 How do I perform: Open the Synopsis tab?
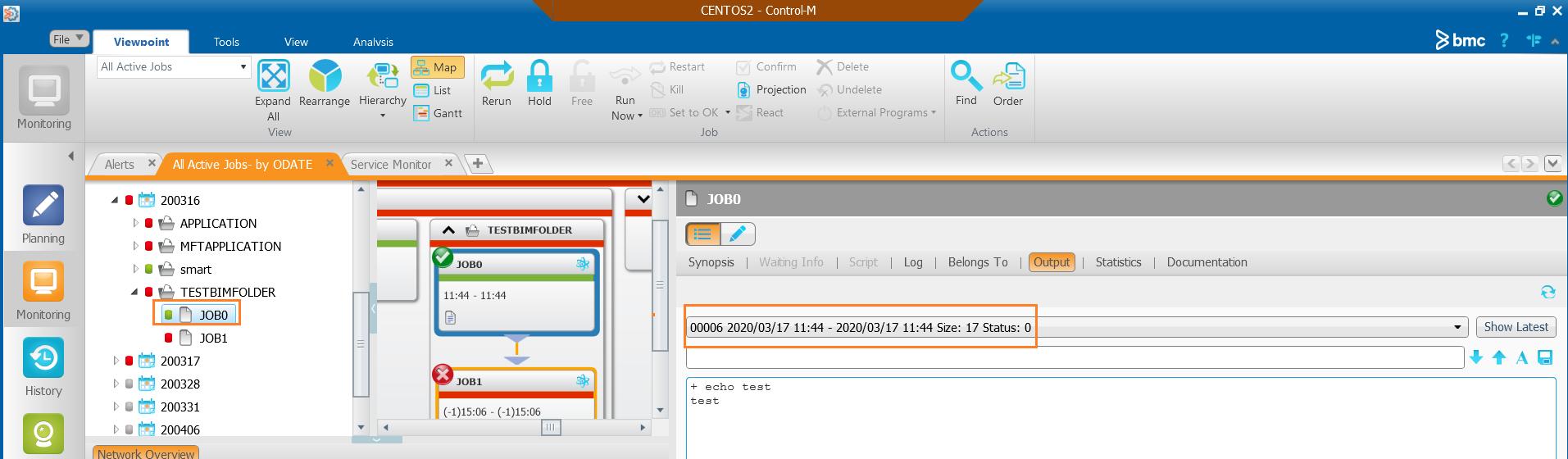point(711,262)
